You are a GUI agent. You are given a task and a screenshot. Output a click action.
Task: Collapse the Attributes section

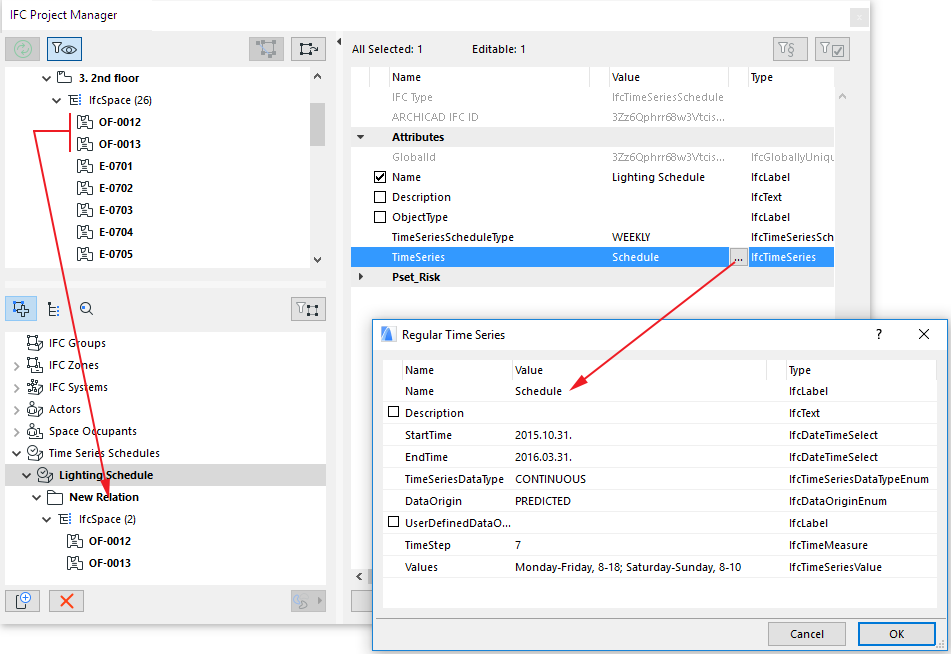pyautogui.click(x=361, y=137)
